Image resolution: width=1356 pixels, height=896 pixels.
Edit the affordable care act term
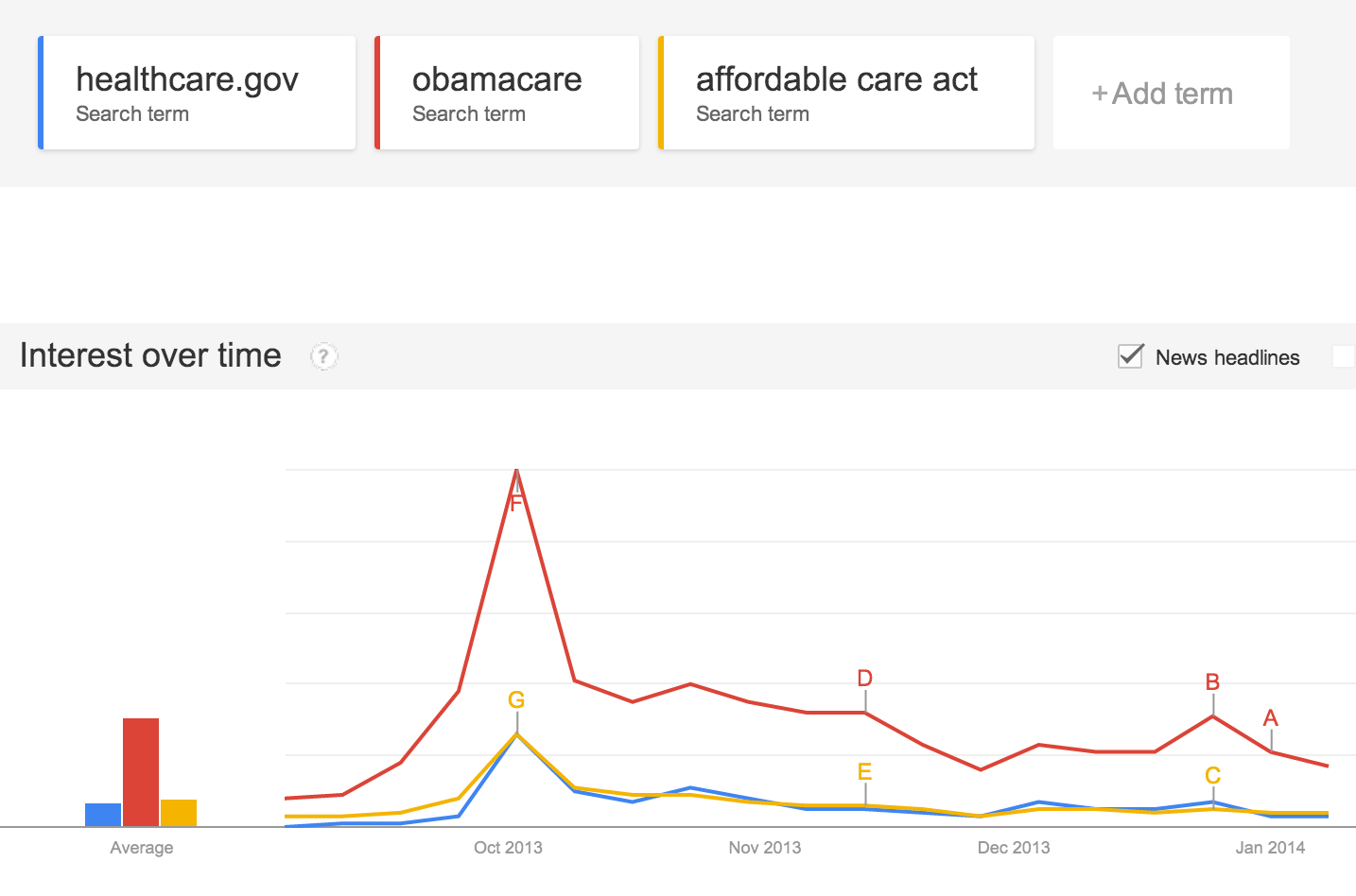click(845, 93)
